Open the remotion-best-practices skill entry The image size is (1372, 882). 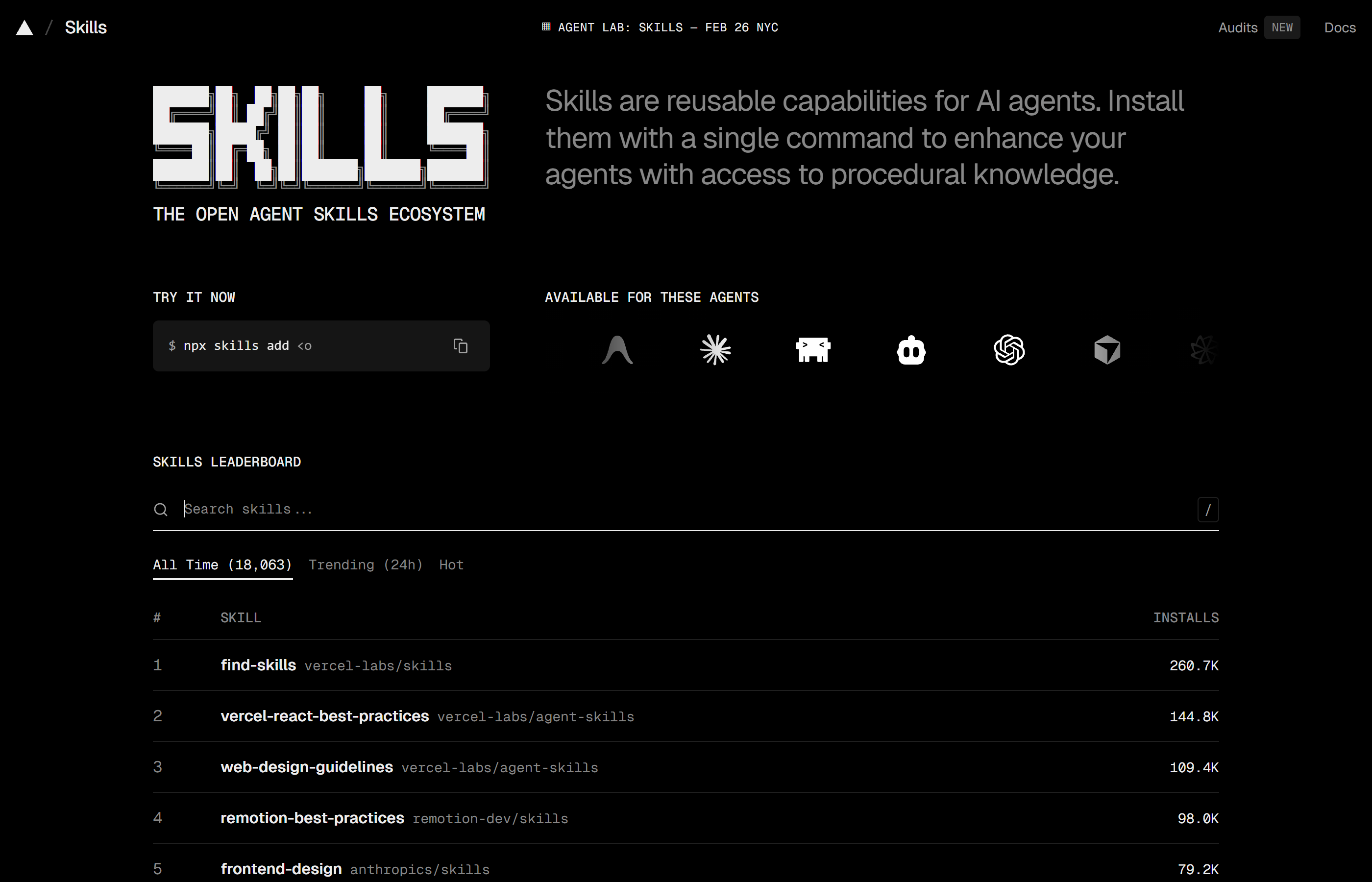pos(312,818)
